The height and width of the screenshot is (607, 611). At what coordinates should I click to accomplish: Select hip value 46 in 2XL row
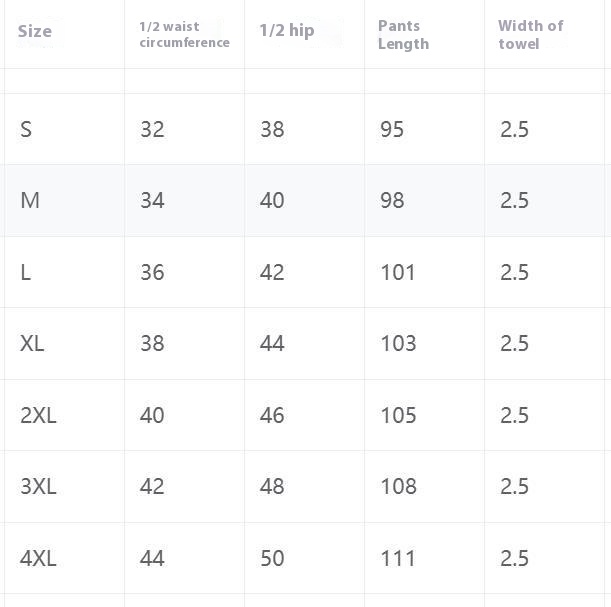pos(272,415)
